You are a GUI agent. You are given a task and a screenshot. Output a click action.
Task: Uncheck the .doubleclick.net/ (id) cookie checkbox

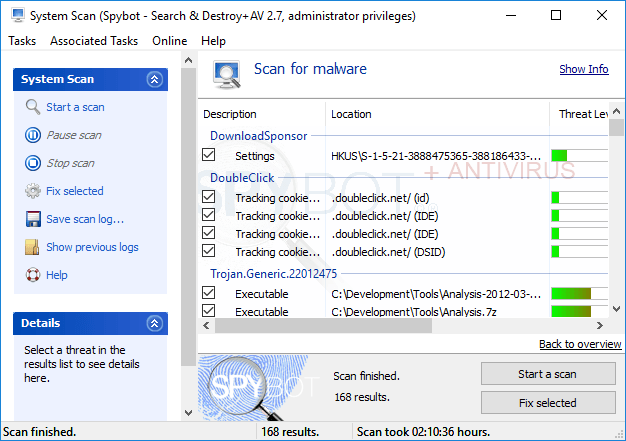point(208,197)
